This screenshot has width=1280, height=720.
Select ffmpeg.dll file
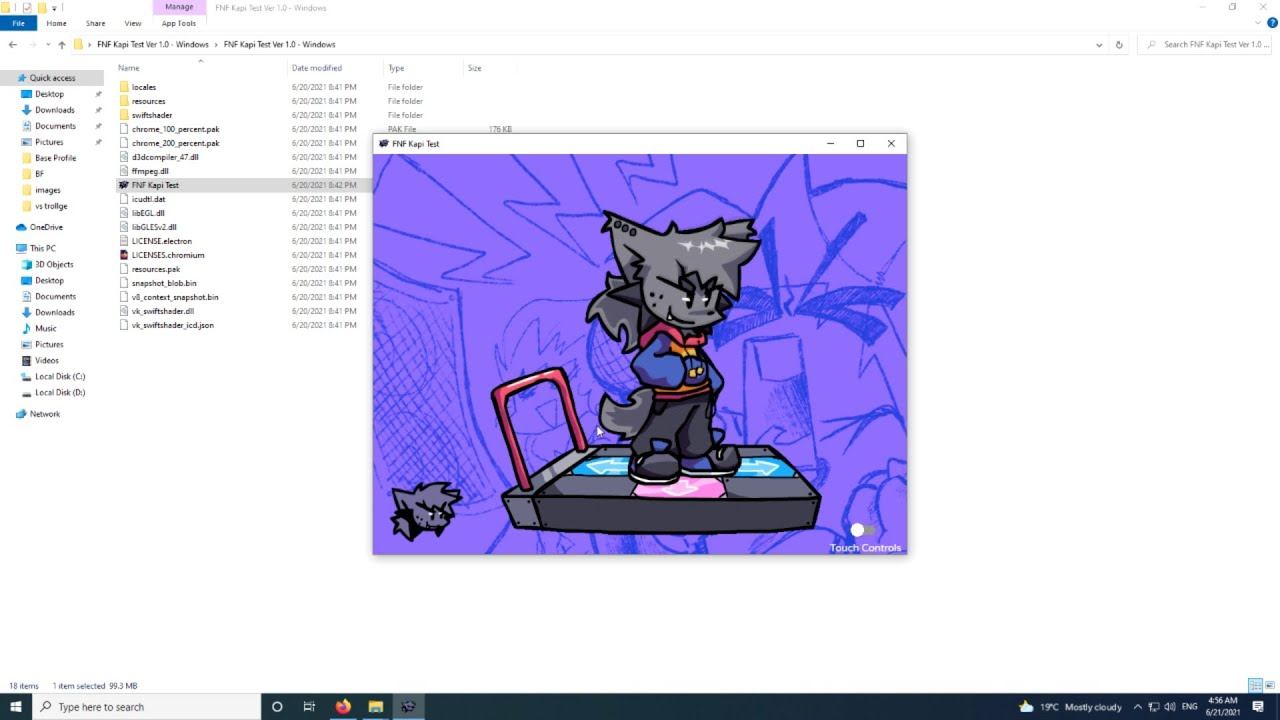[150, 171]
